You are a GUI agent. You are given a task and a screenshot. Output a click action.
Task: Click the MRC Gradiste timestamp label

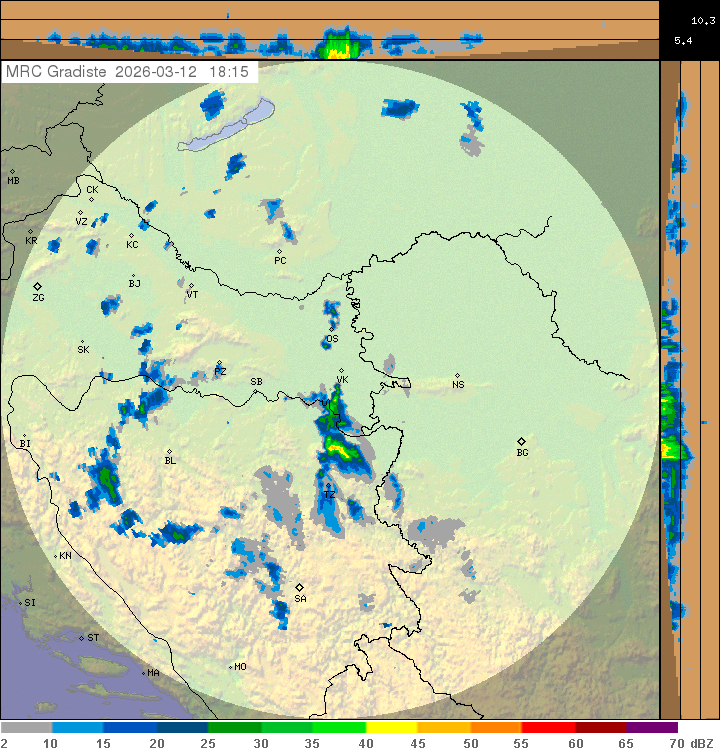point(130,72)
